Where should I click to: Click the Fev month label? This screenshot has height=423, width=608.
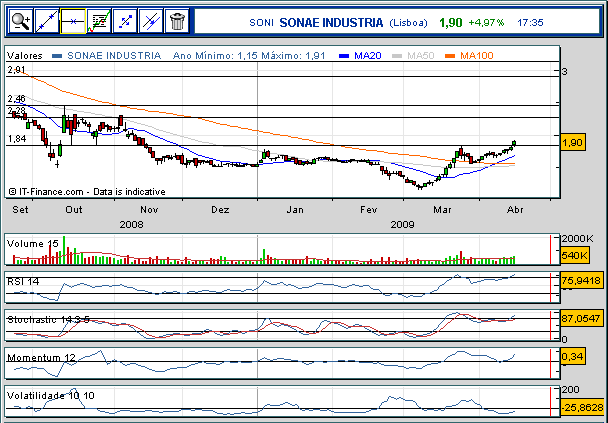tap(368, 210)
